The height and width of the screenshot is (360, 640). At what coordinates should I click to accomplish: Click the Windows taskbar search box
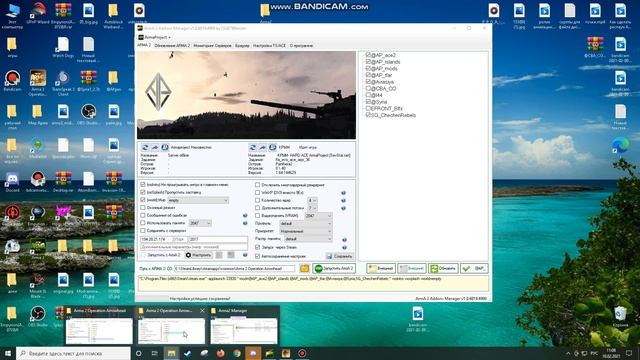tap(73, 353)
